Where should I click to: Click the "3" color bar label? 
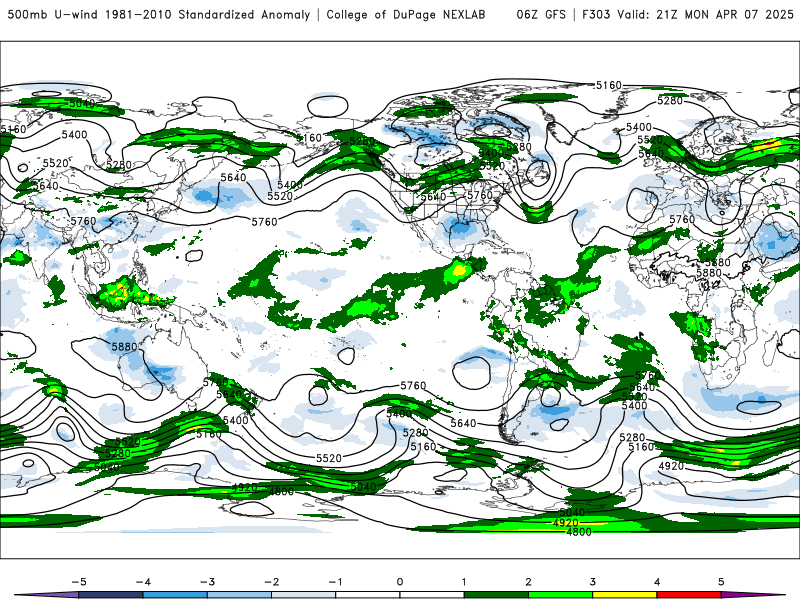[x=593, y=582]
